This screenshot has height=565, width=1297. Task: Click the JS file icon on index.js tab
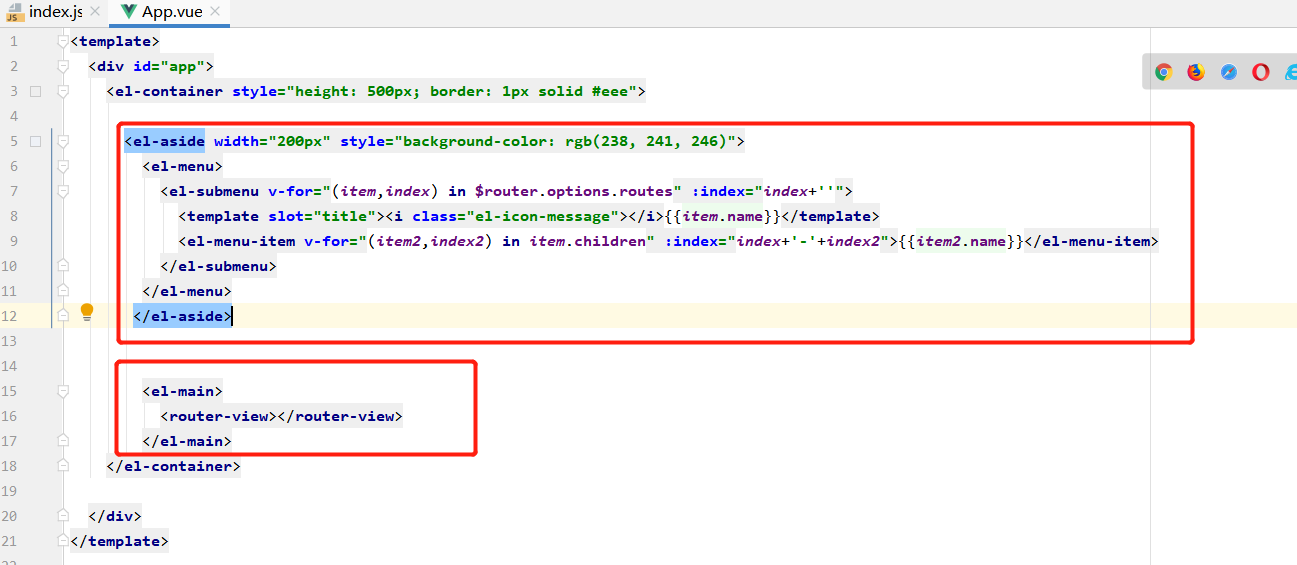(15, 13)
